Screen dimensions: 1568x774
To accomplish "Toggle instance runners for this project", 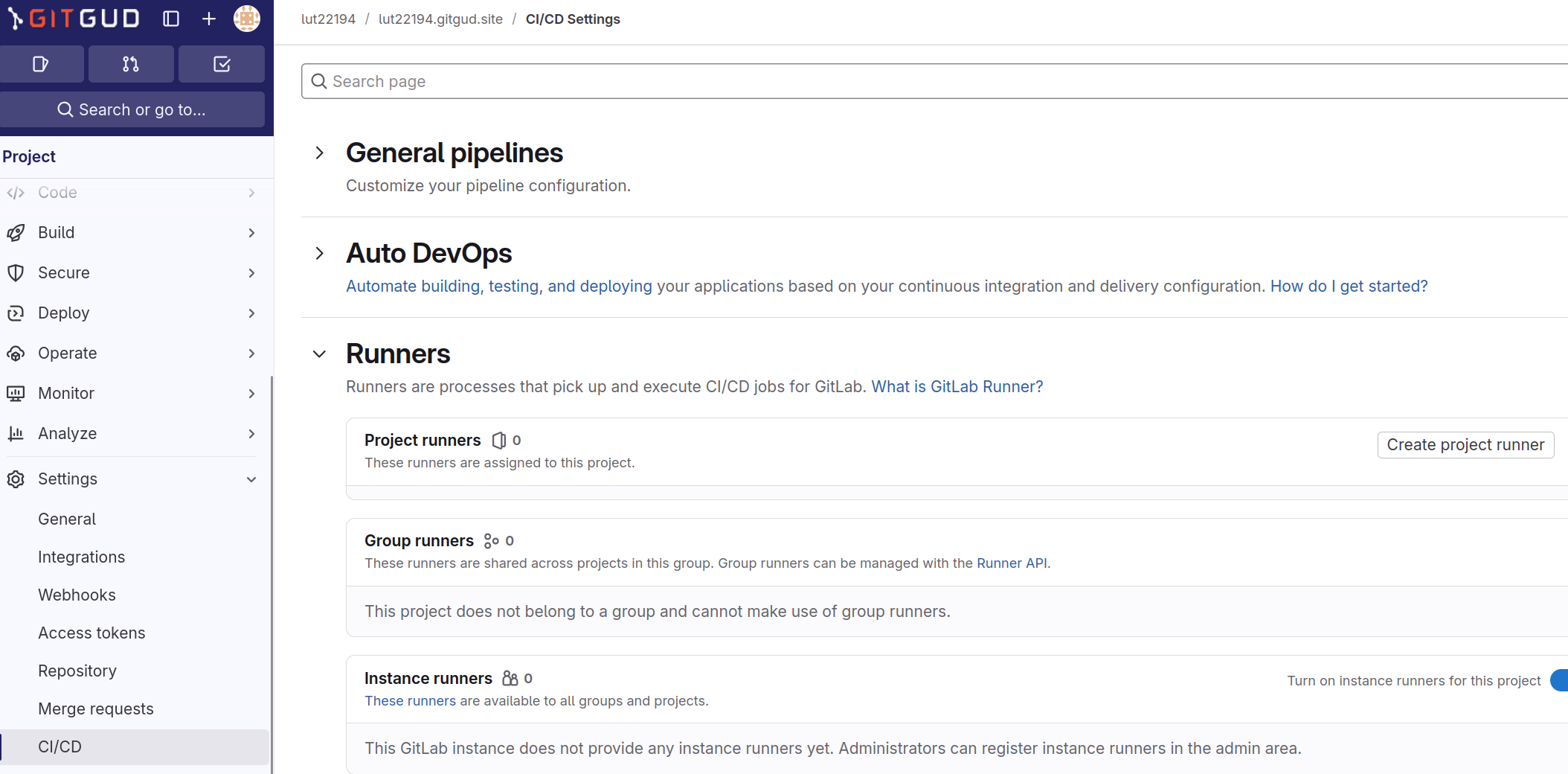I will (x=1559, y=680).
